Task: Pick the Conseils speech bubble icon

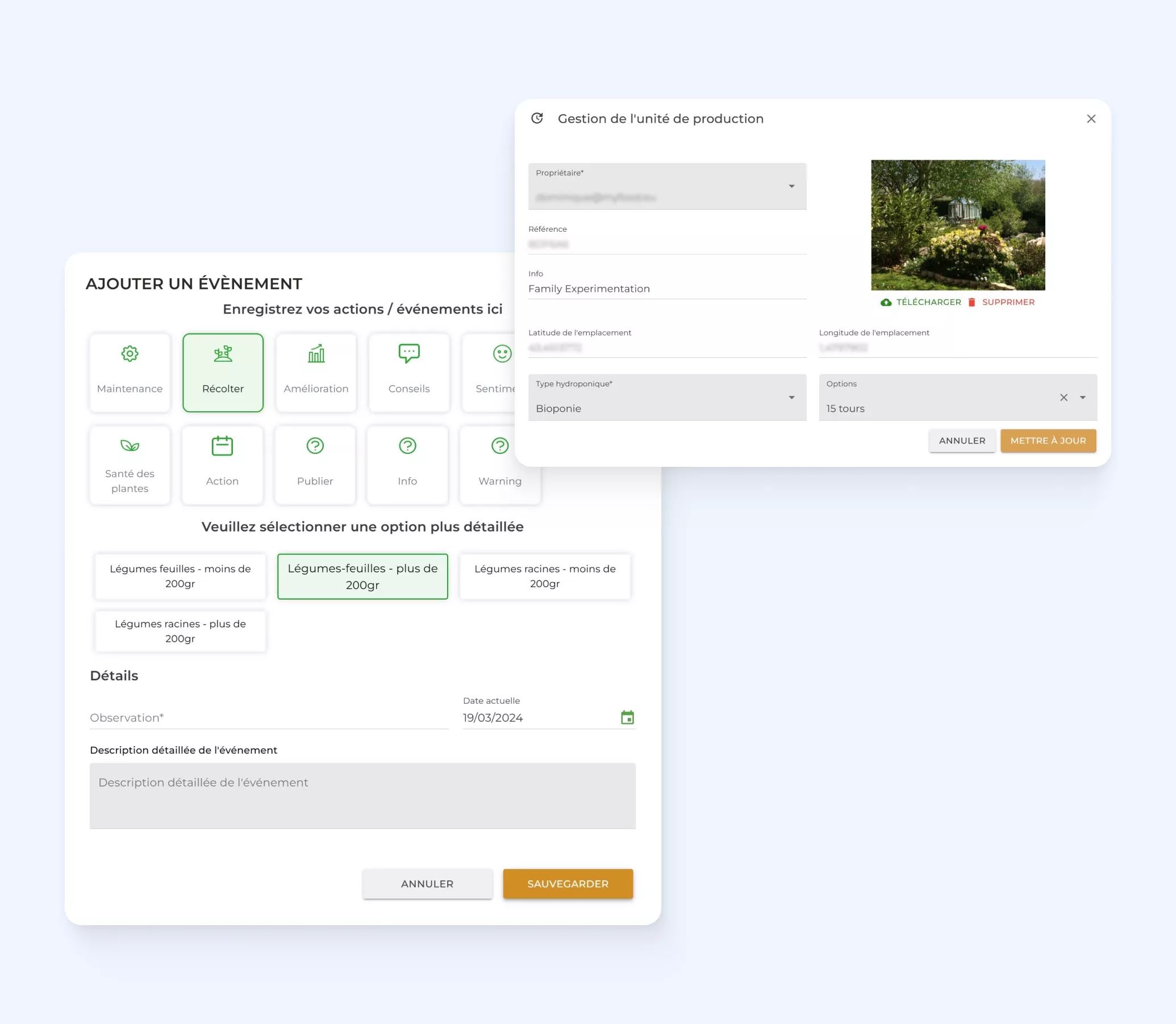Action: [x=409, y=354]
